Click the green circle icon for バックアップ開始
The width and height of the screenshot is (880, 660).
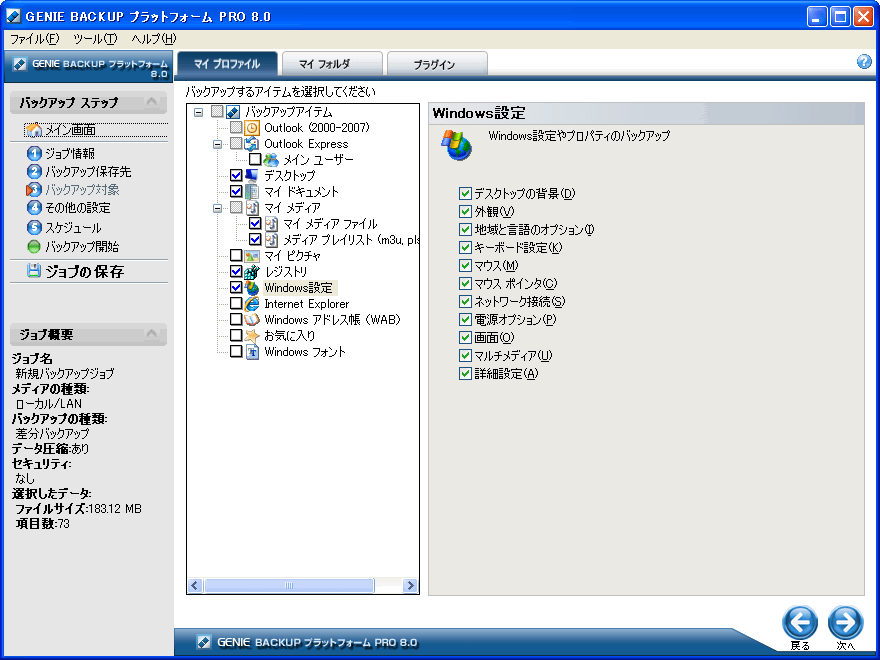pos(34,246)
